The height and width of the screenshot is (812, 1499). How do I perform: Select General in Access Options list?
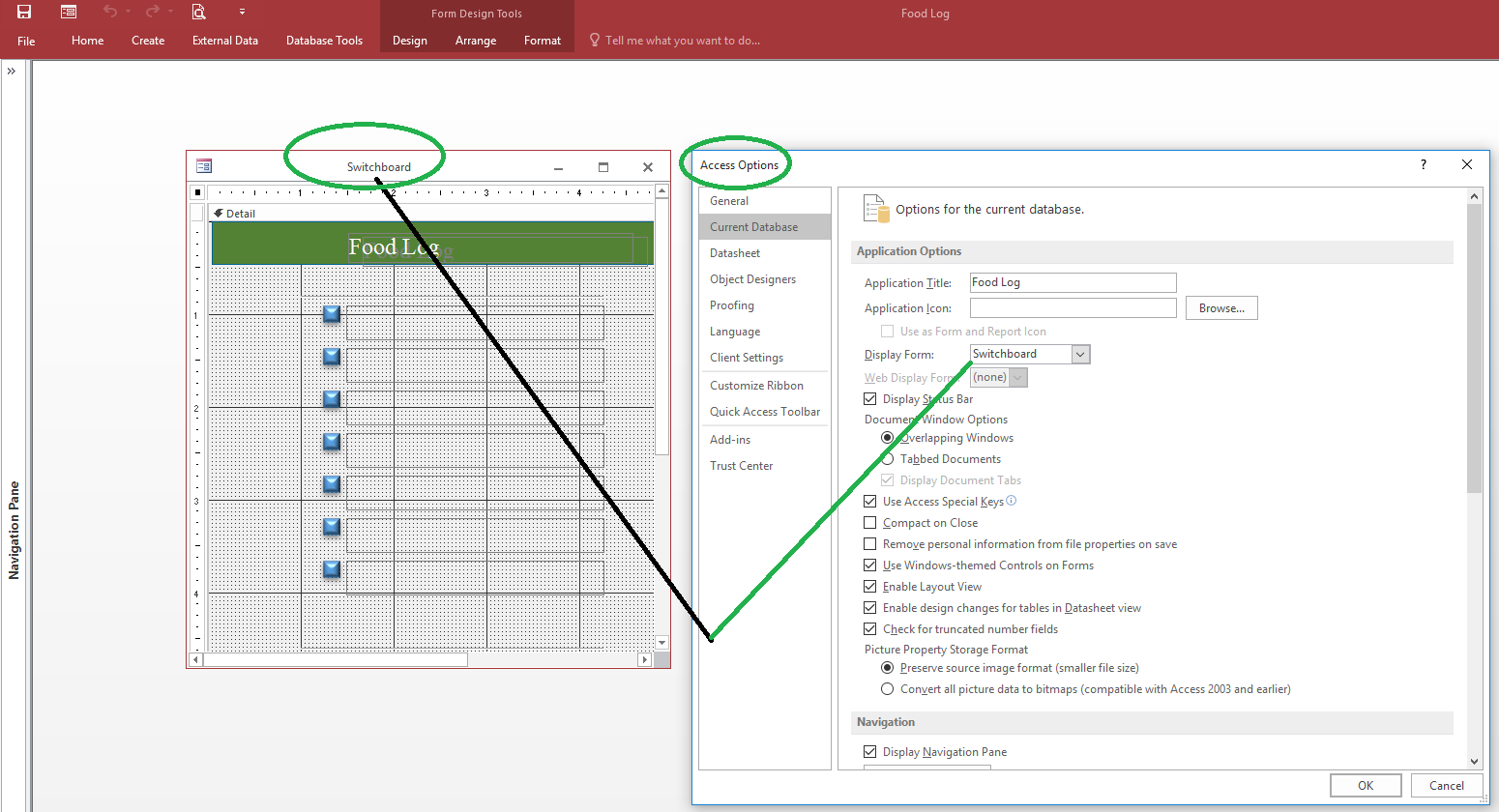tap(764, 201)
